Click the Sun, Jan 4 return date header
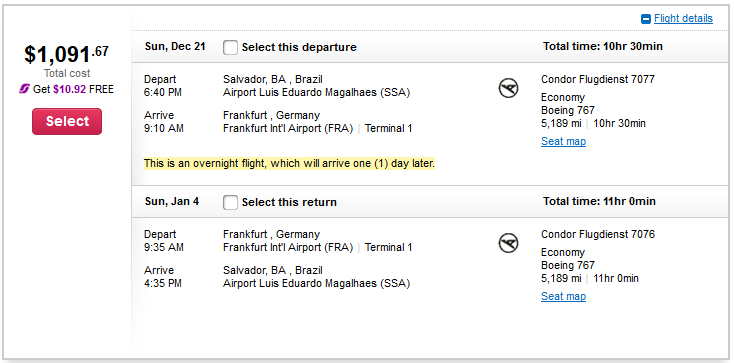The image size is (734, 363). (172, 201)
